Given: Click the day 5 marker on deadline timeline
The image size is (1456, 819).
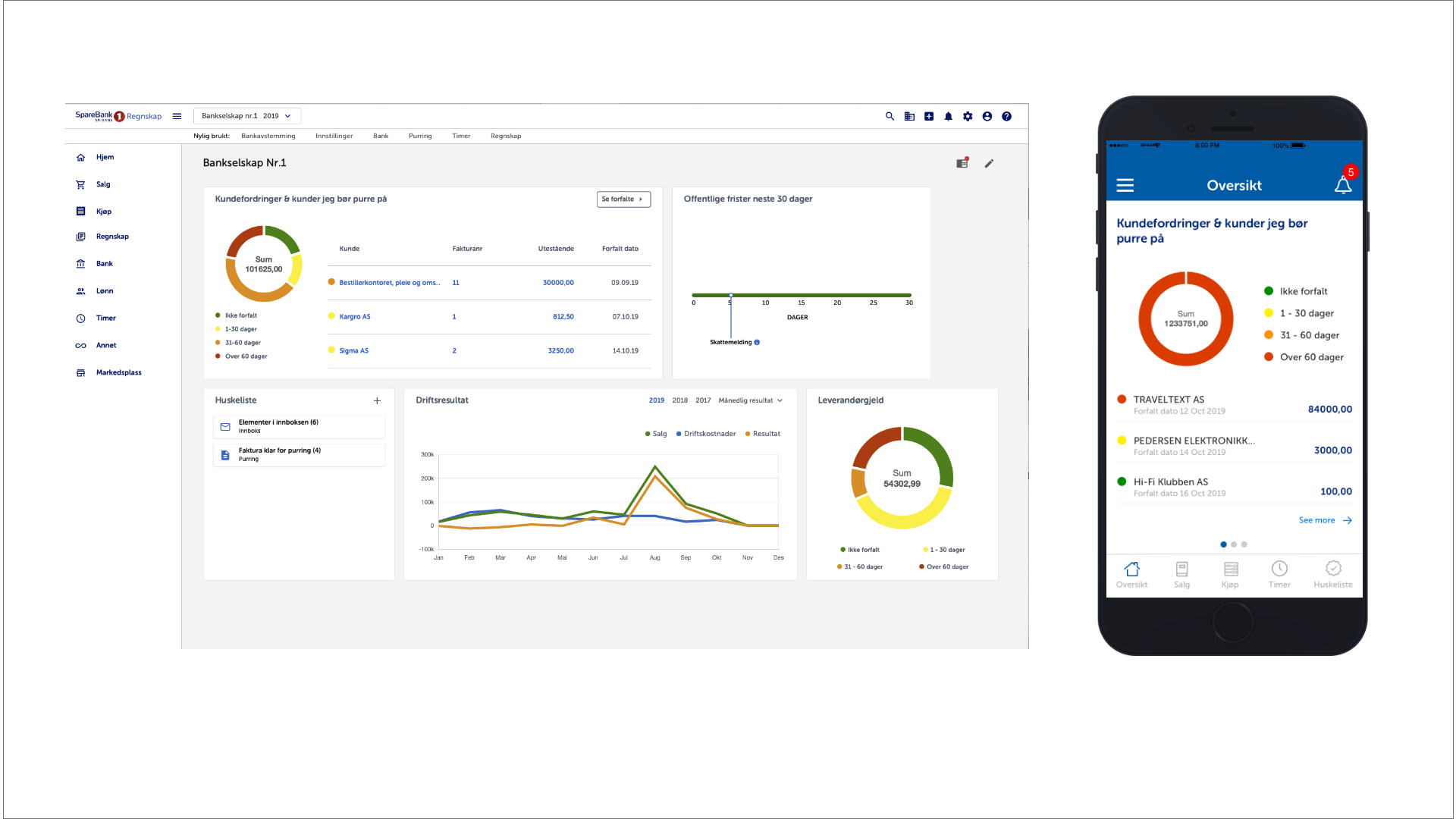Looking at the screenshot, I should point(731,295).
